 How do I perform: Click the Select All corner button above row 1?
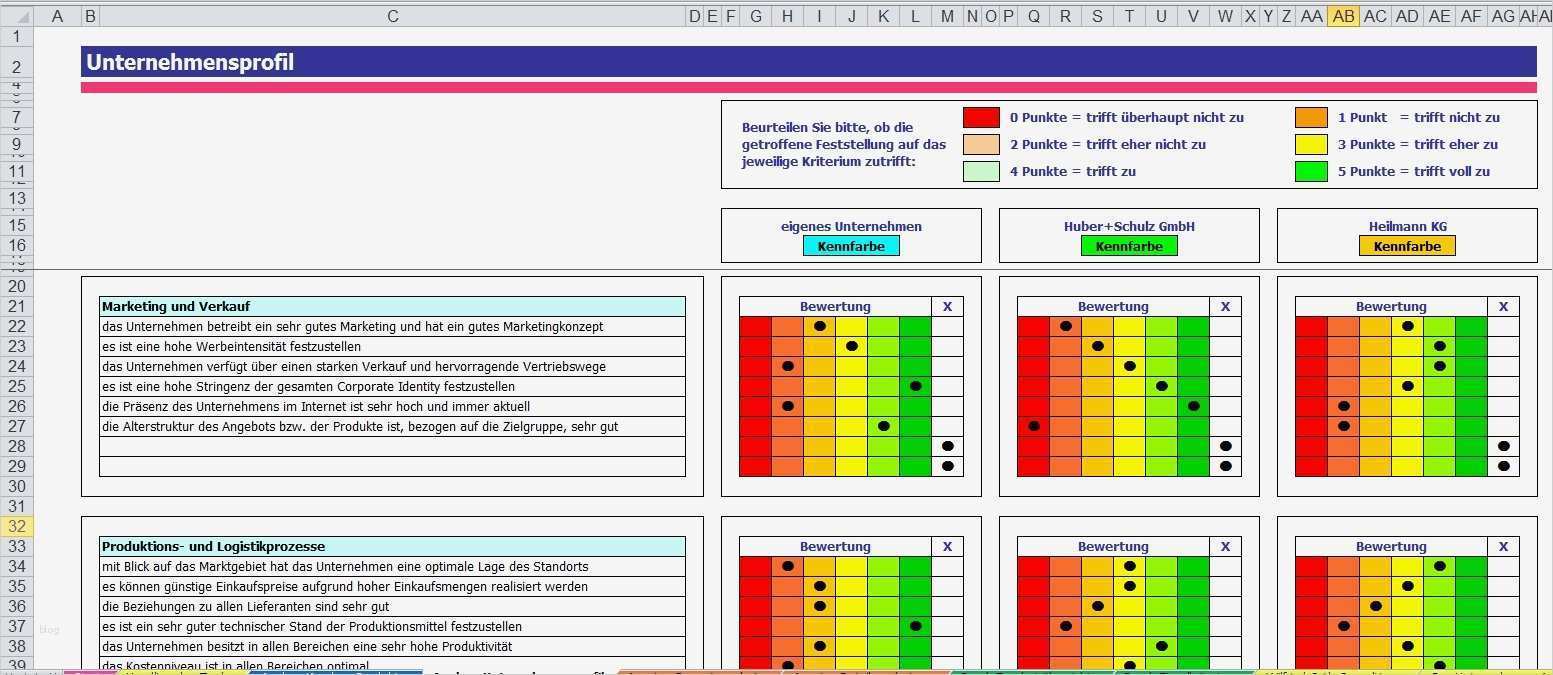[x=16, y=16]
